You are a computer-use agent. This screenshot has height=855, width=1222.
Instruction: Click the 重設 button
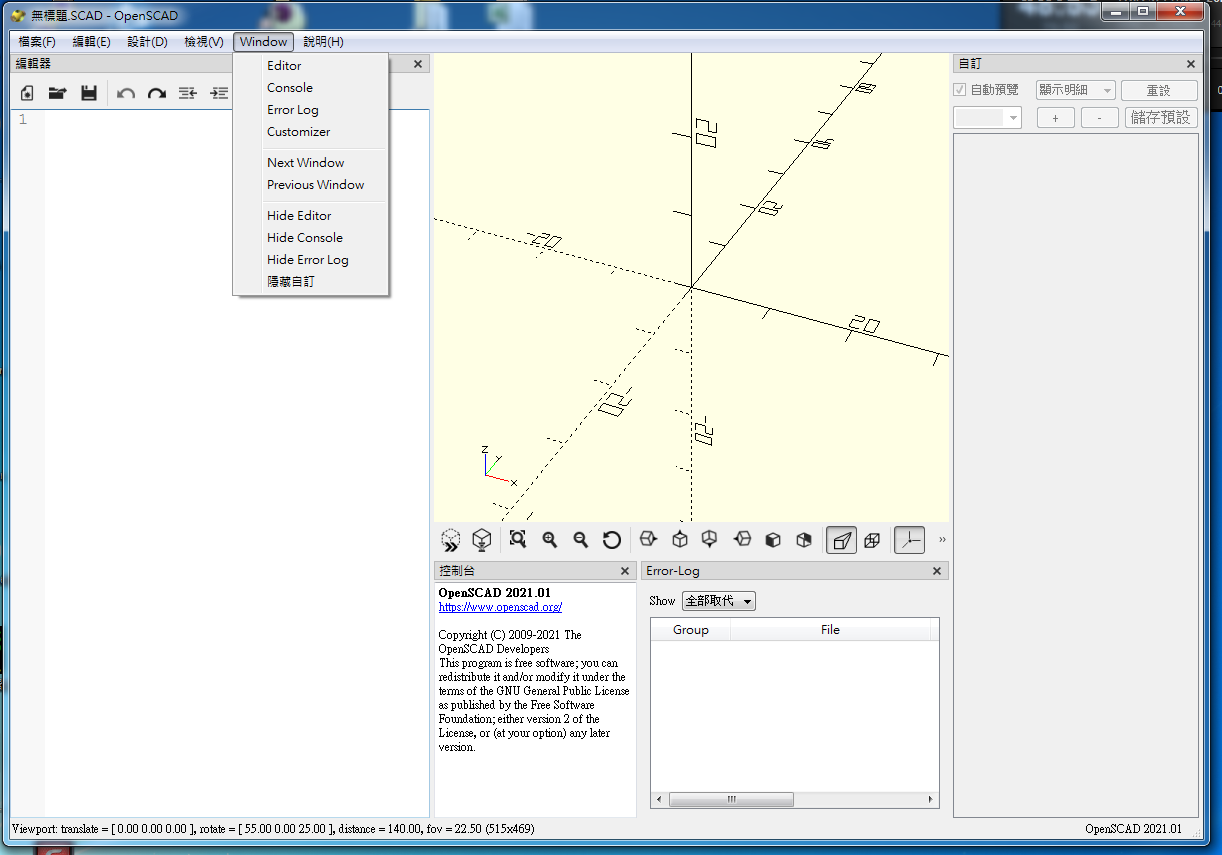tap(1159, 90)
